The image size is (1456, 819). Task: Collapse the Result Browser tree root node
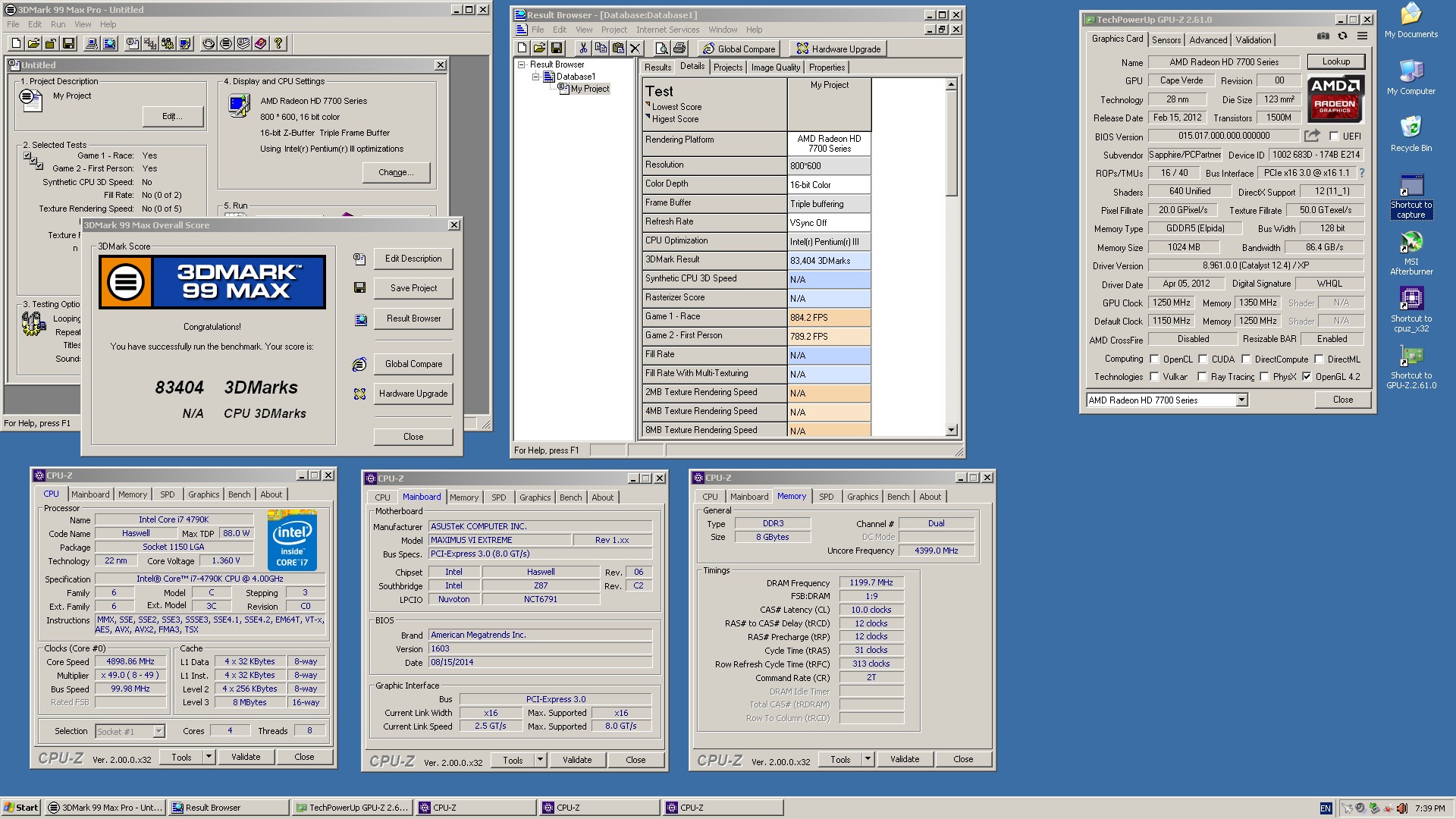coord(522,65)
